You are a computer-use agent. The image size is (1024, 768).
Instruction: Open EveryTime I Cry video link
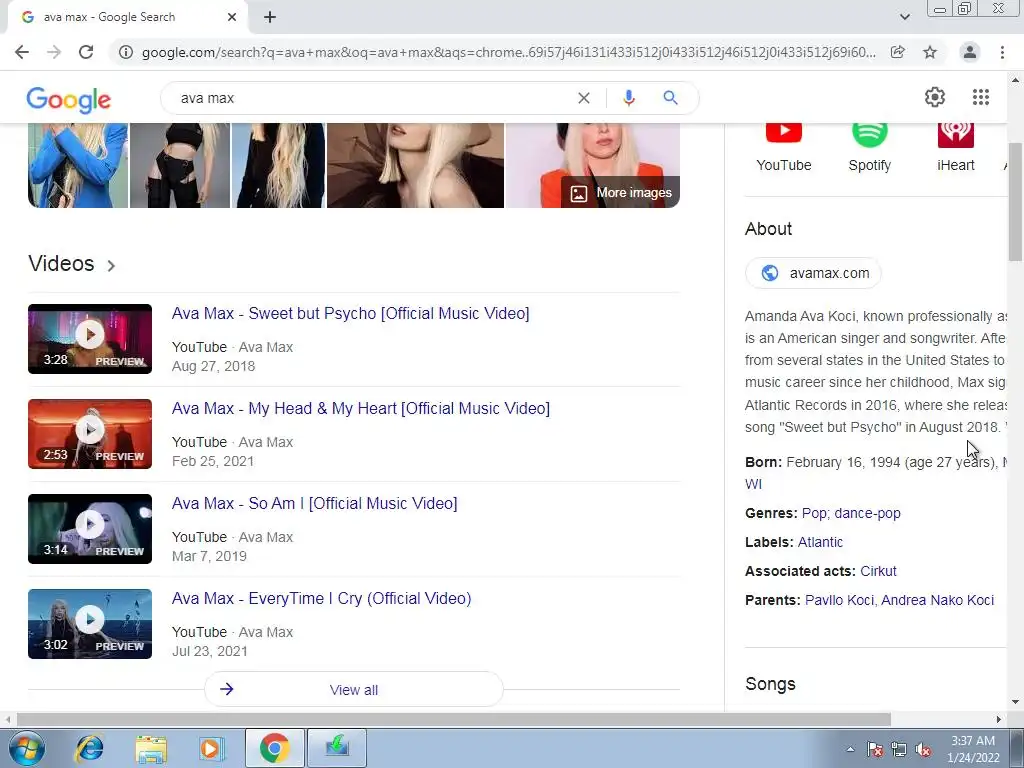pos(321,599)
